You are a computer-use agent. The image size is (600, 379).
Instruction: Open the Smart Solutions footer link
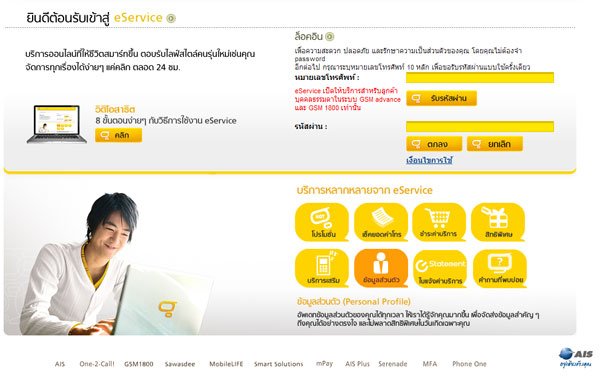tap(279, 364)
